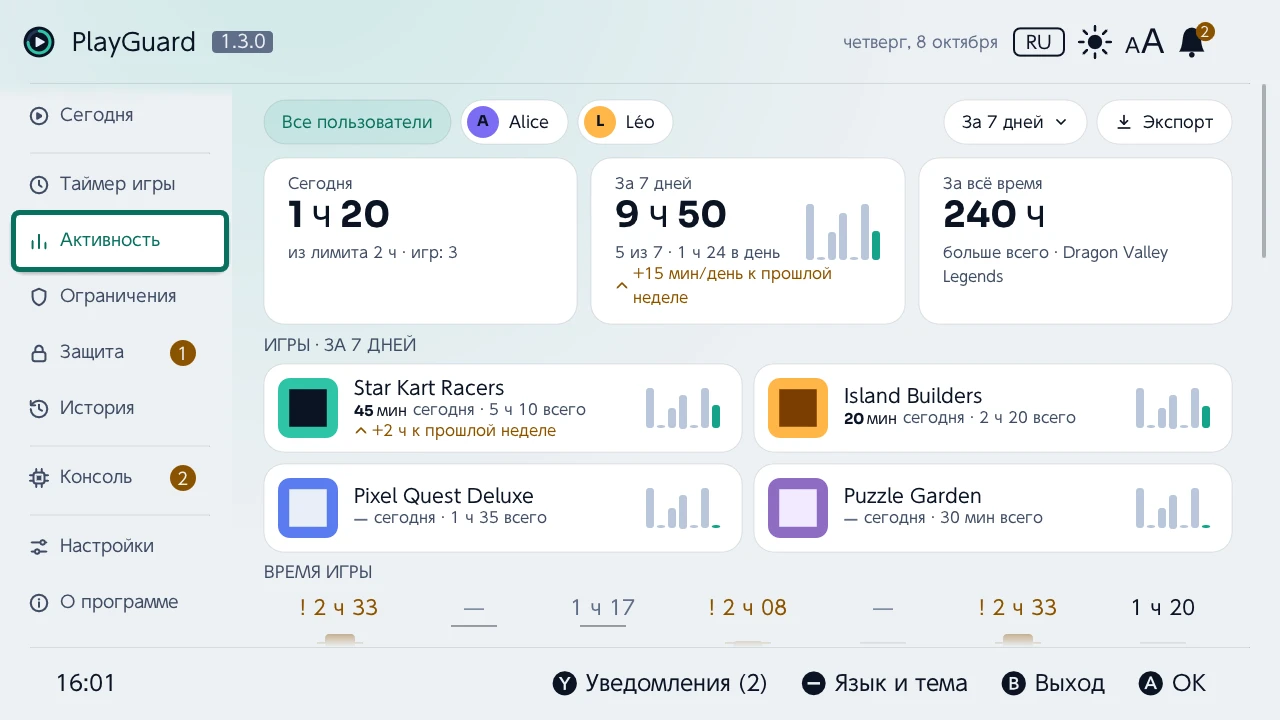Click the Экспорт button

pyautogui.click(x=1164, y=122)
